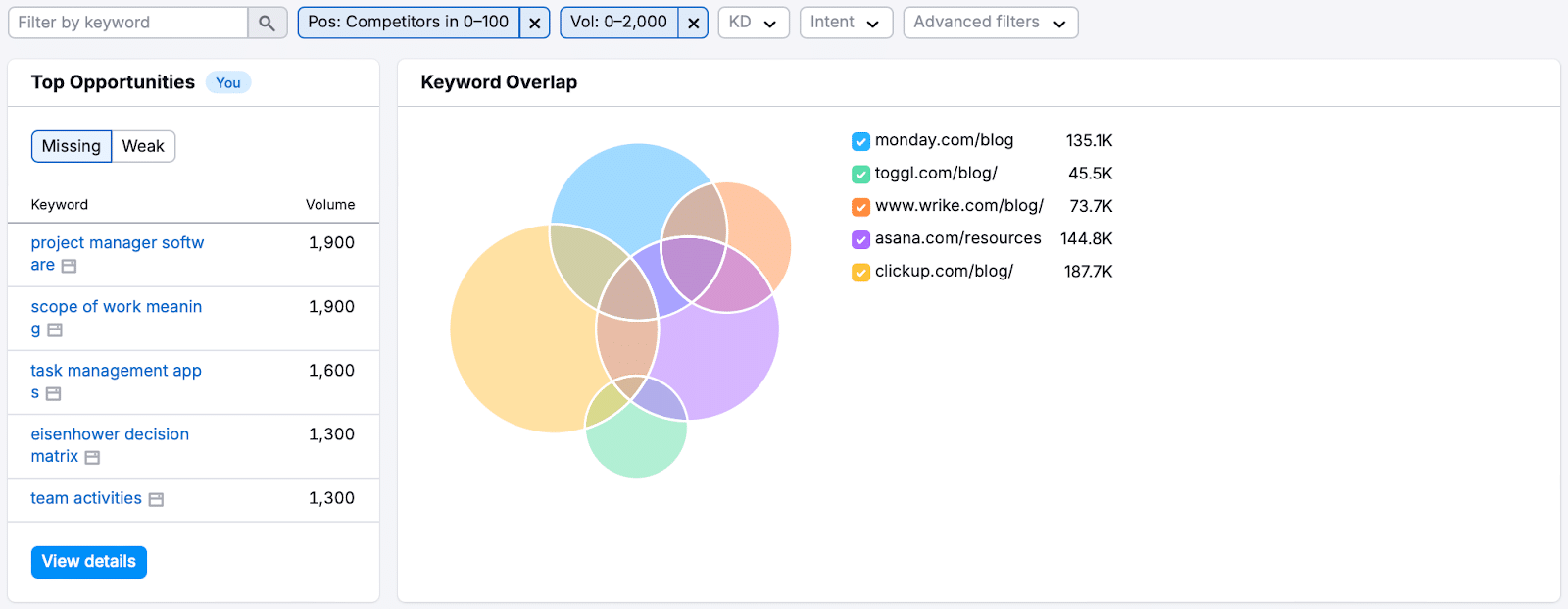
Task: Open the Pos: Competitors in 0–100 filter
Action: [409, 23]
